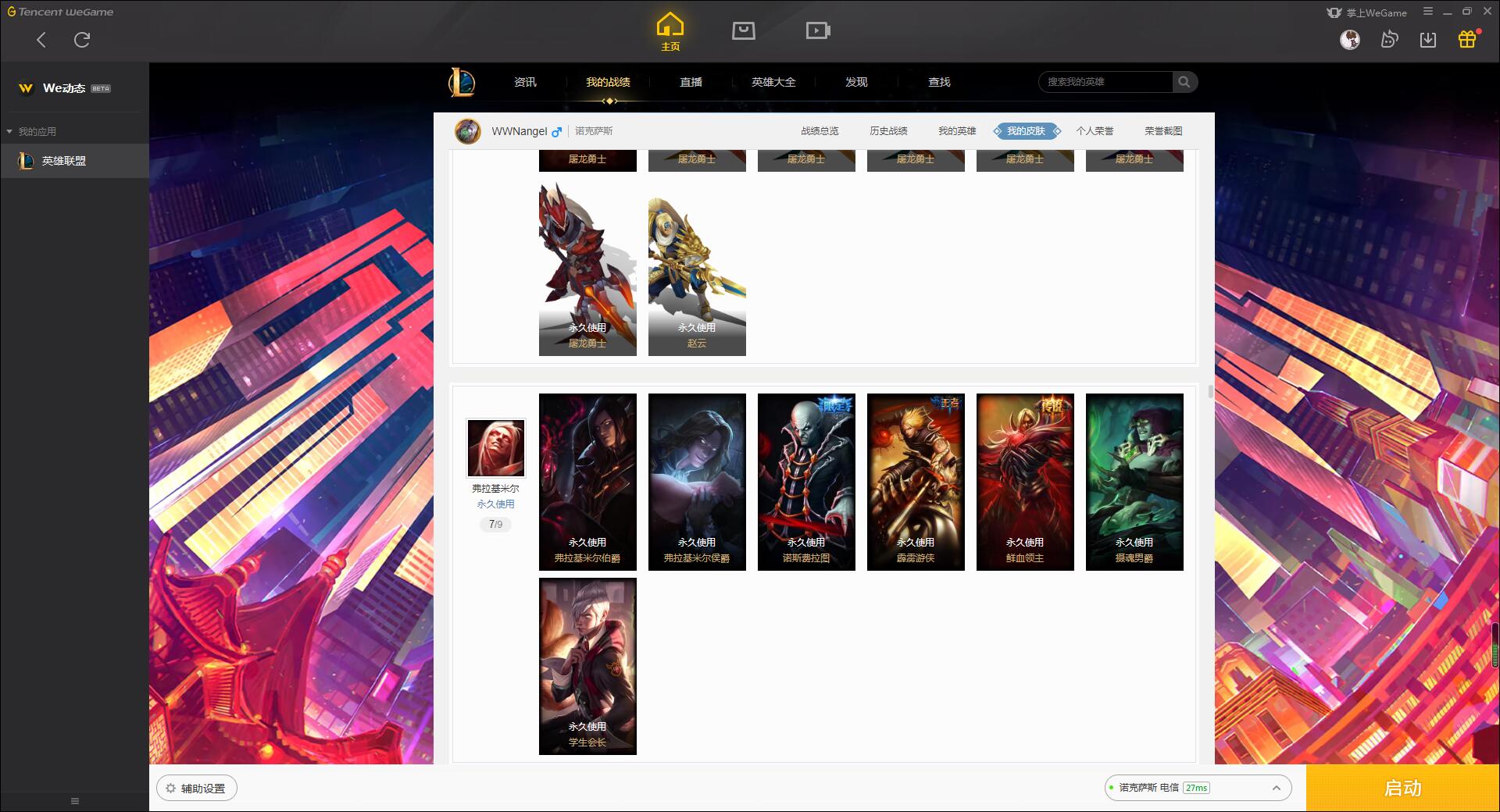
Task: Click the search magnifier button
Action: [1184, 82]
